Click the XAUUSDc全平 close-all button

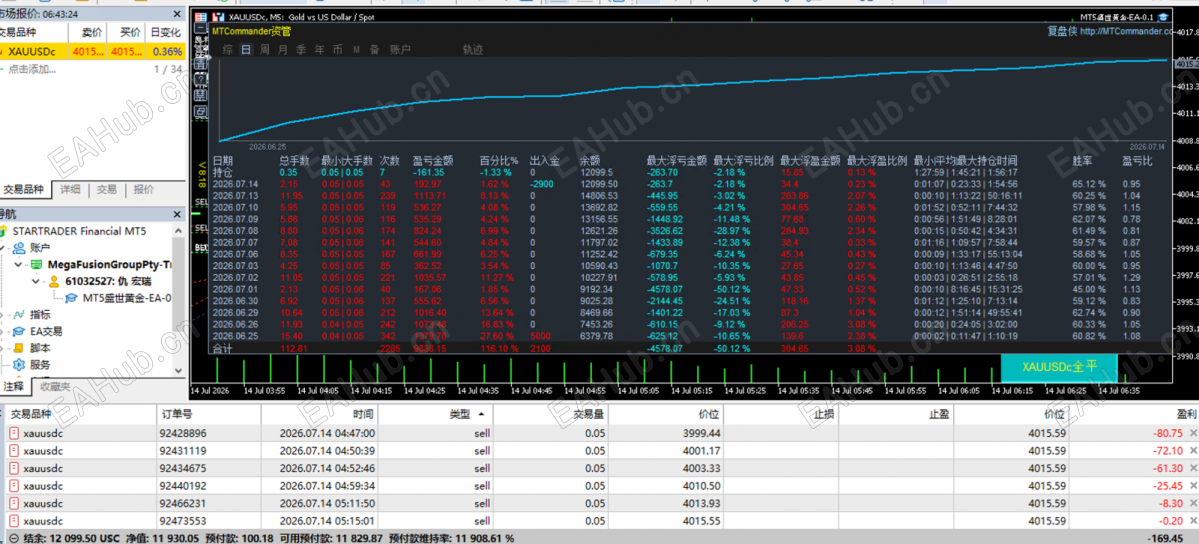[1059, 367]
